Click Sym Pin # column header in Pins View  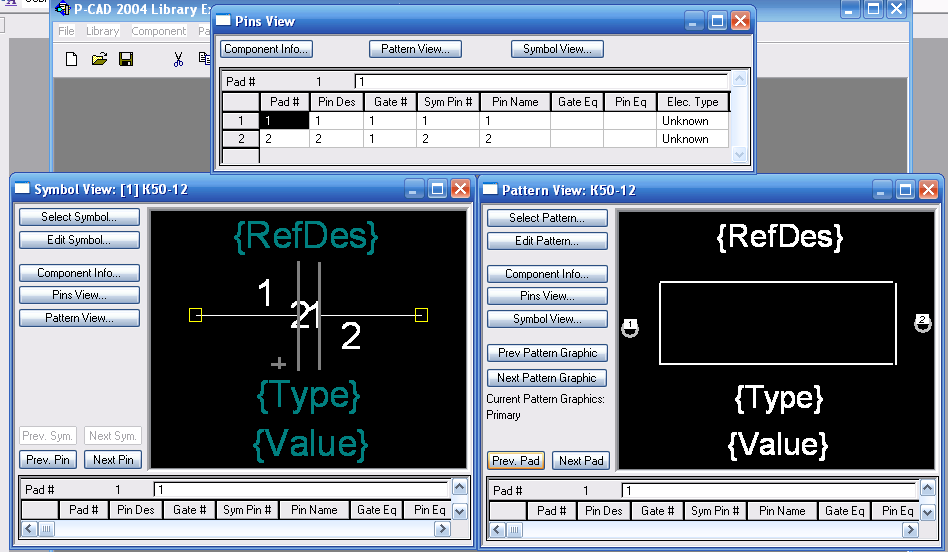tap(448, 102)
